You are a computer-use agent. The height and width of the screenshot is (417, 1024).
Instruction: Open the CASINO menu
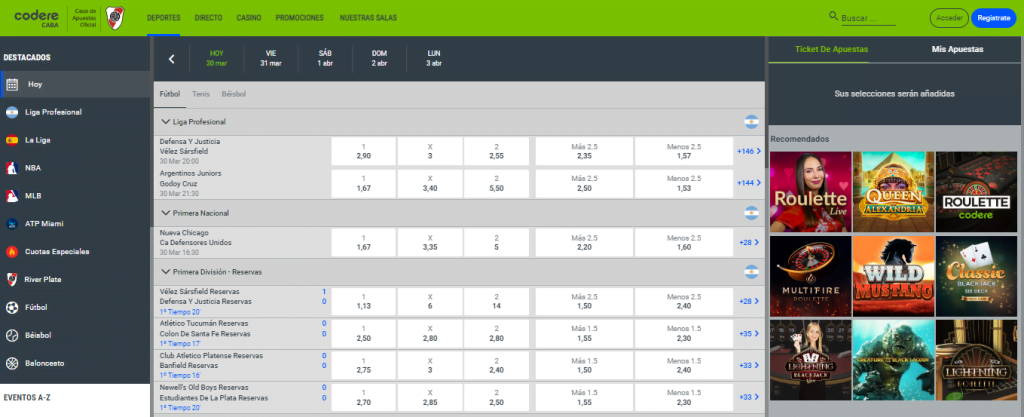[x=249, y=18]
